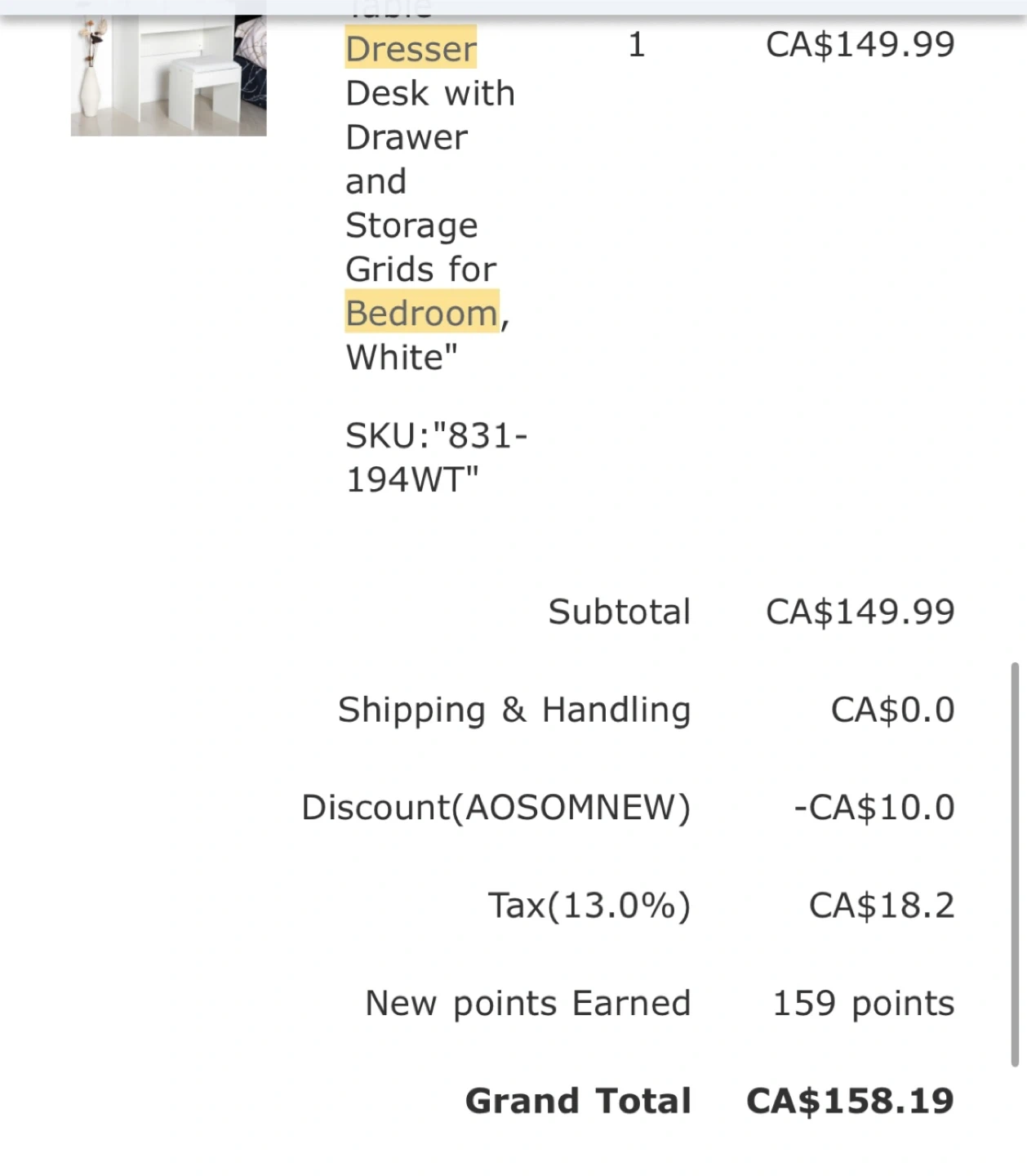Click the Discount(AOSOMNEW) coupon label
This screenshot has width=1027, height=1176.
tap(496, 808)
